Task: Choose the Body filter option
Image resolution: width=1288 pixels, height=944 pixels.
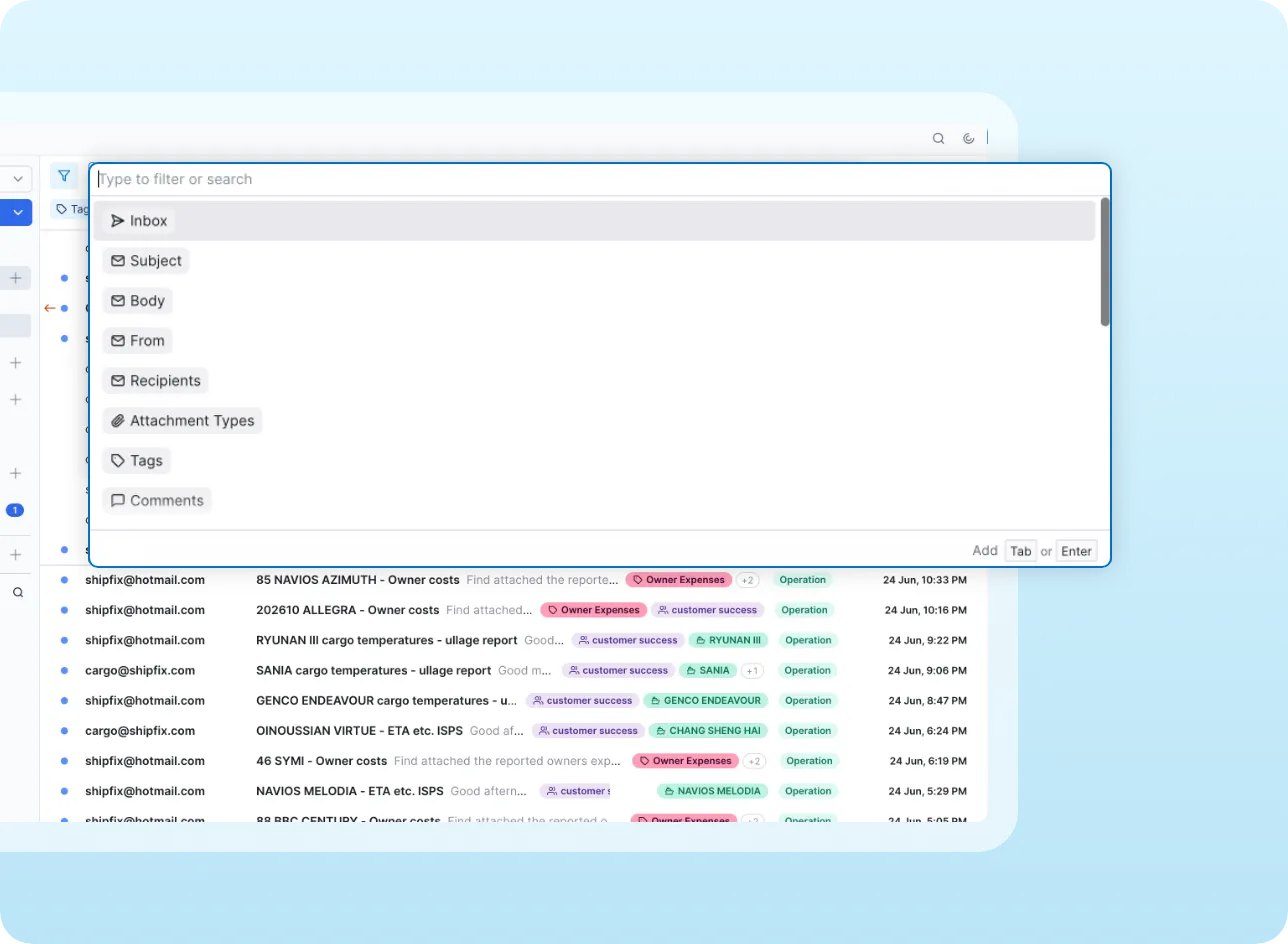Action: tap(138, 301)
